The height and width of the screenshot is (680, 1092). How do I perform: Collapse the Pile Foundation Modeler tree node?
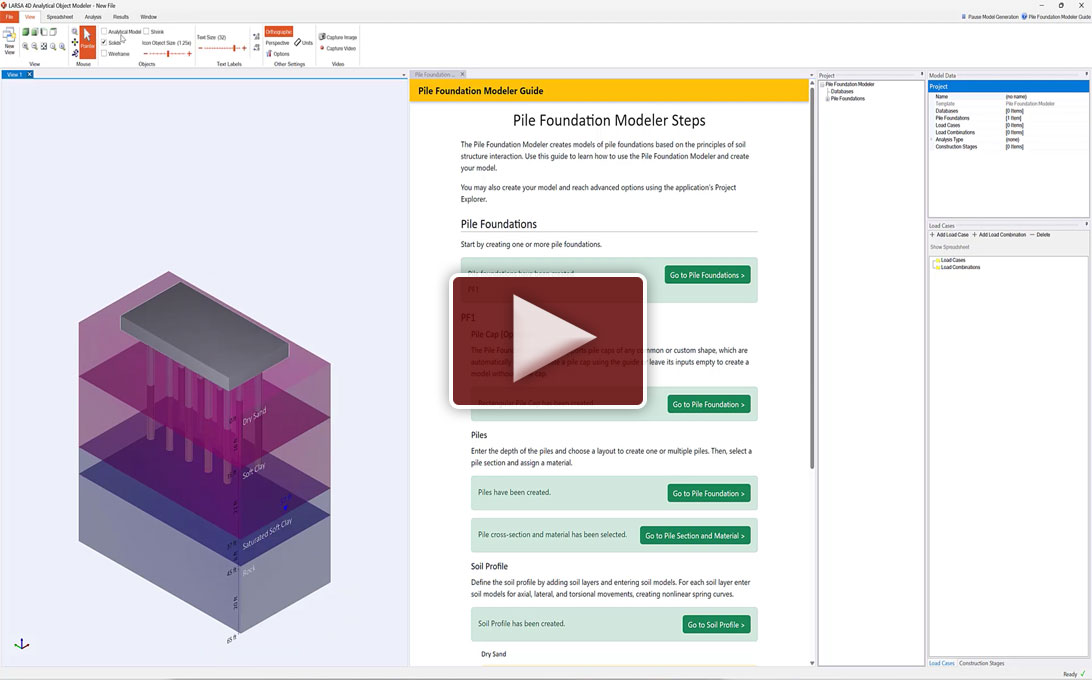point(822,84)
